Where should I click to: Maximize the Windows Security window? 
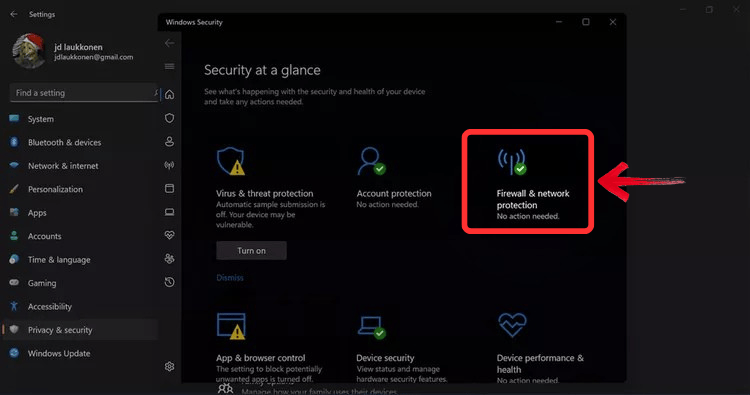(x=585, y=22)
